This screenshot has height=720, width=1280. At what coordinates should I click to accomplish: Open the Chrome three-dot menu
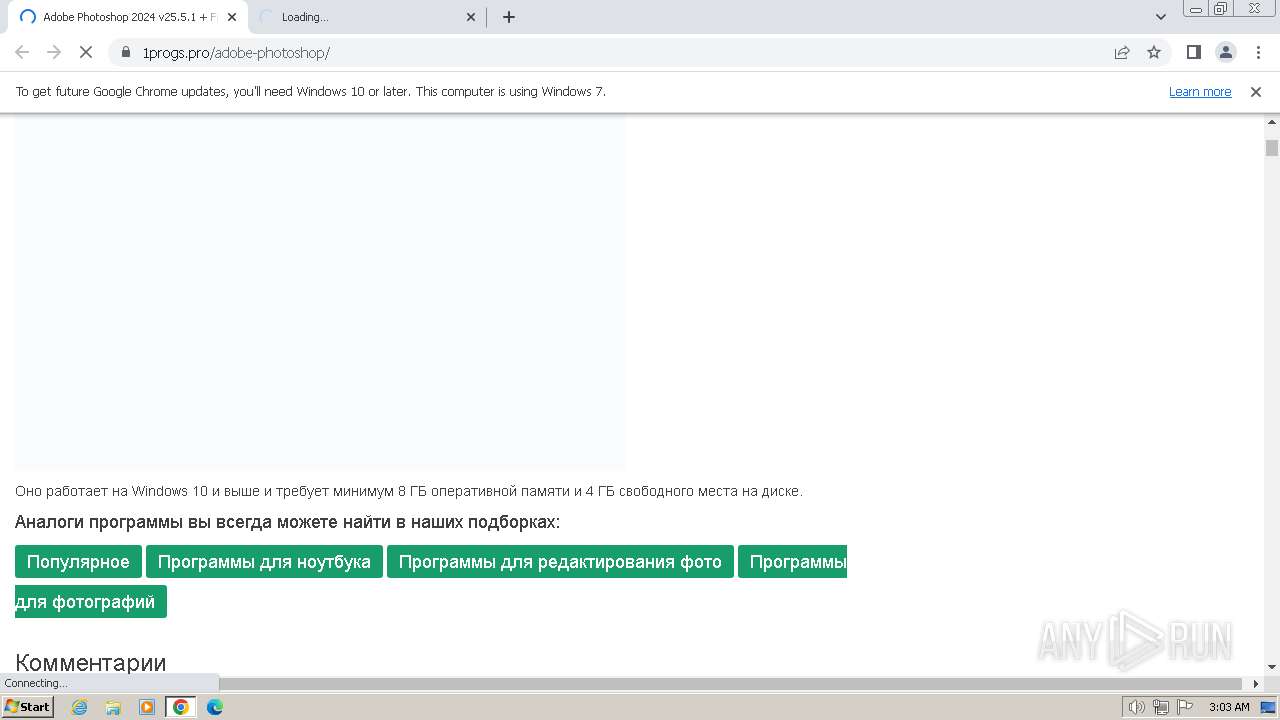pyautogui.click(x=1258, y=52)
